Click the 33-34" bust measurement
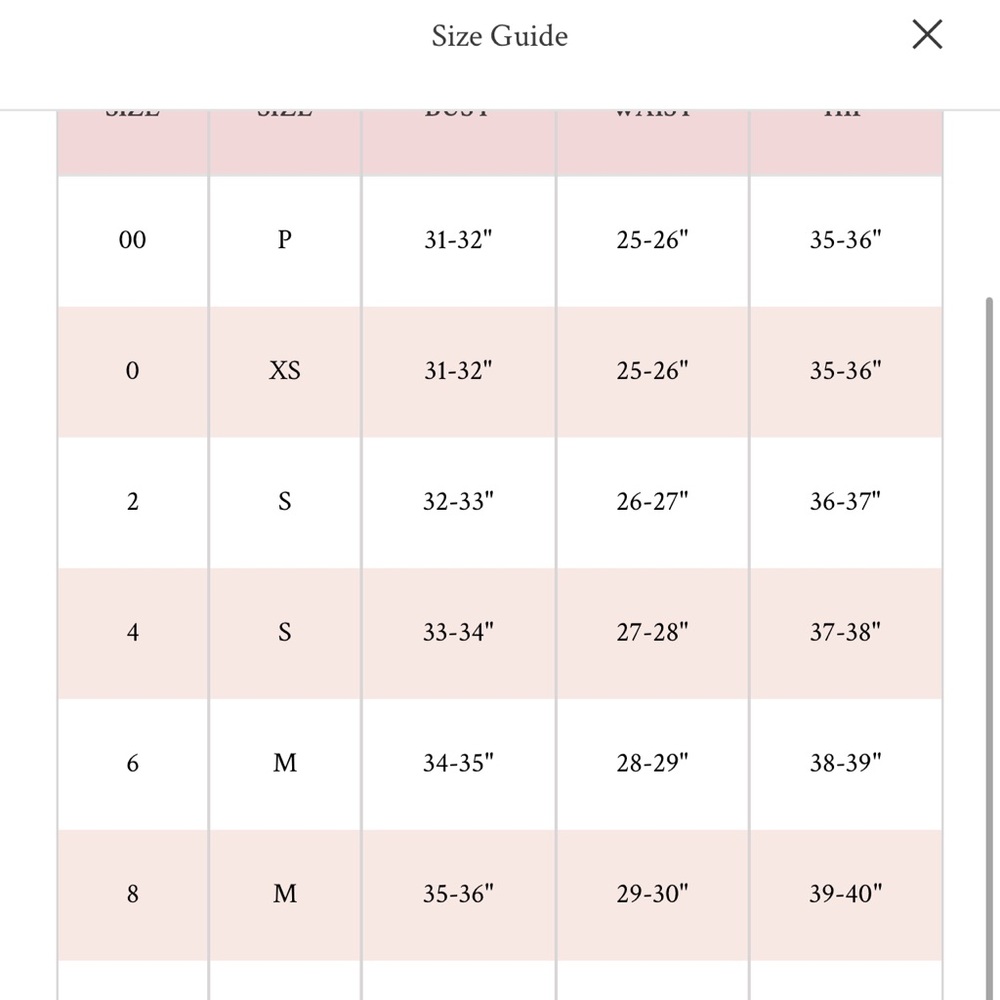 pyautogui.click(x=458, y=633)
